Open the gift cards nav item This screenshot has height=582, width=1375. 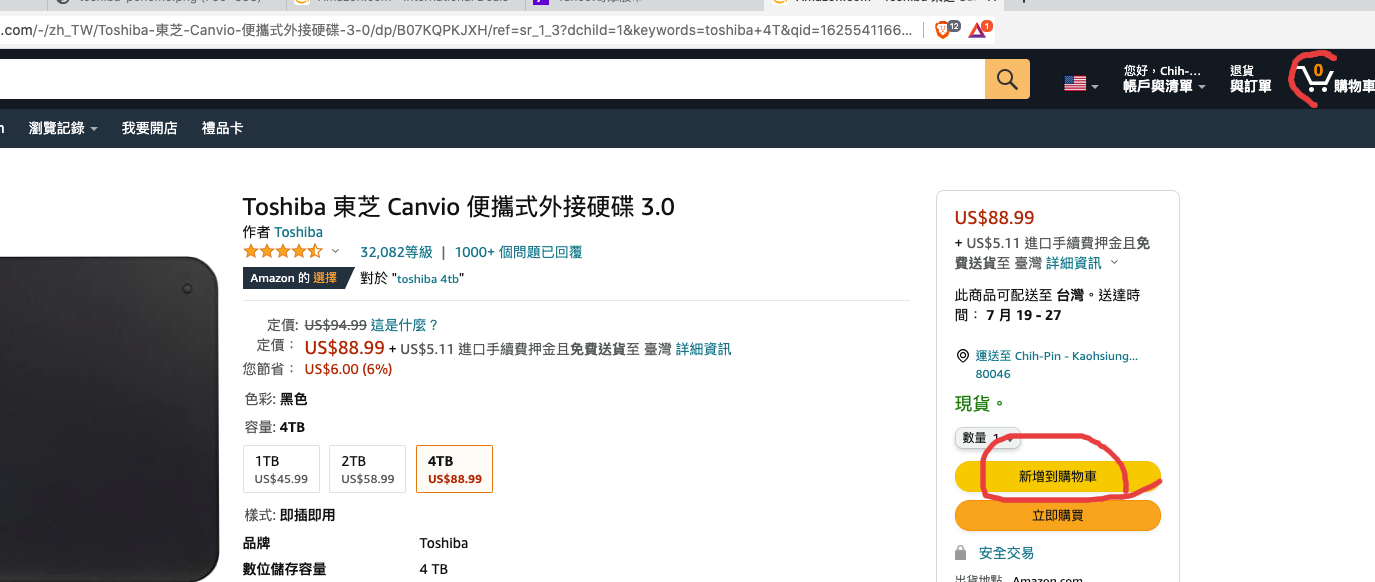[222, 128]
